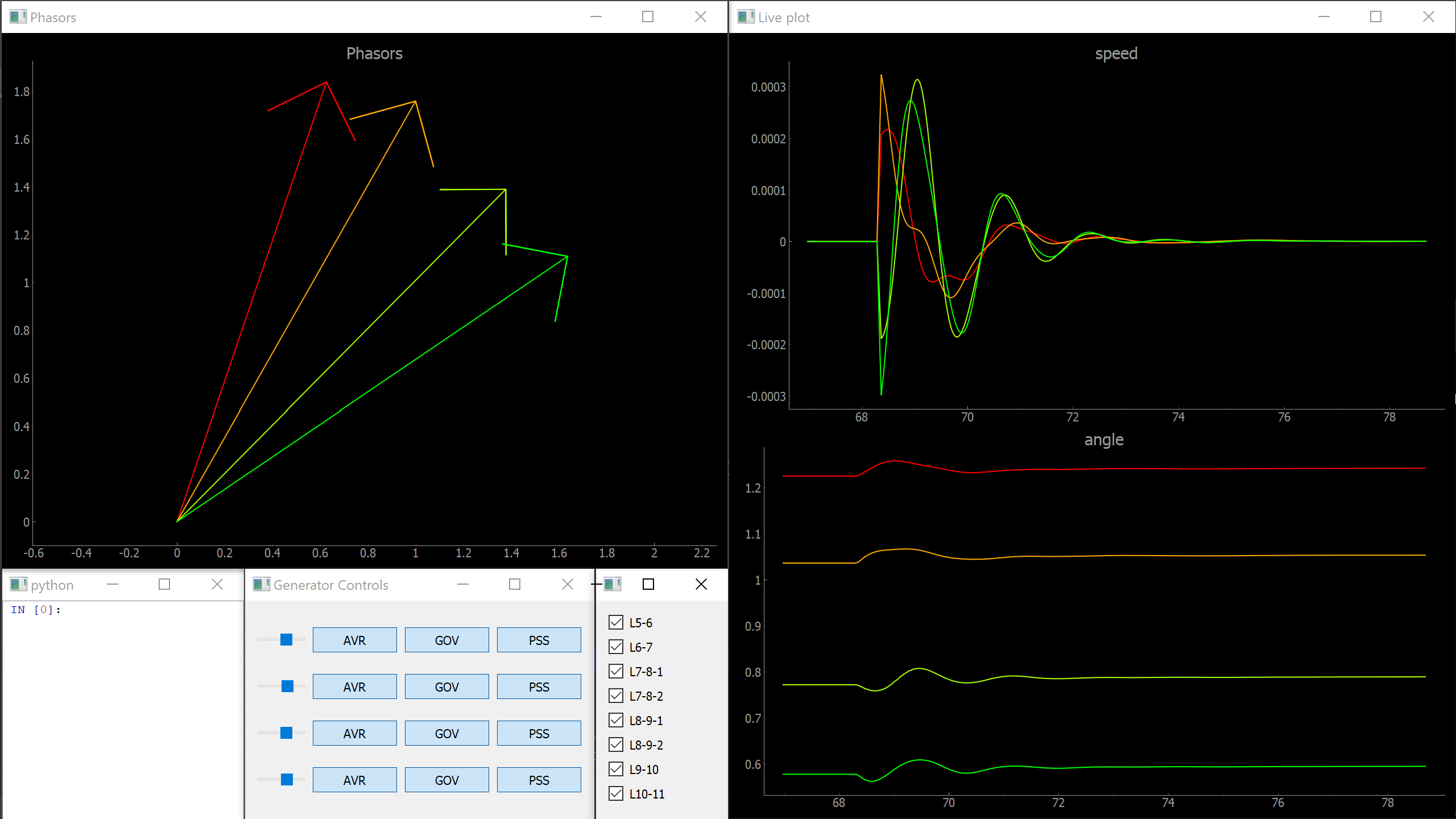Click the third generator's GOV button
The height and width of the screenshot is (819, 1456).
pyautogui.click(x=446, y=733)
